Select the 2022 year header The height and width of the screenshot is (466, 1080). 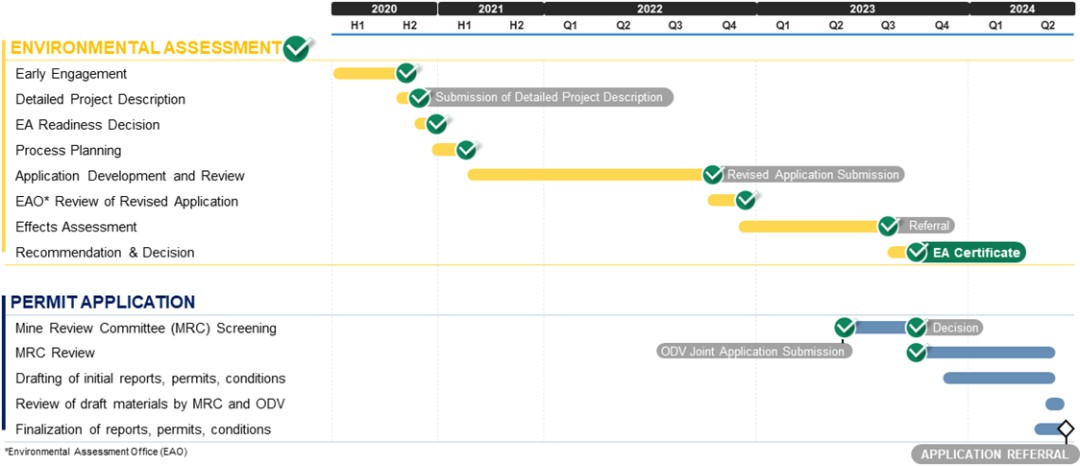point(650,9)
